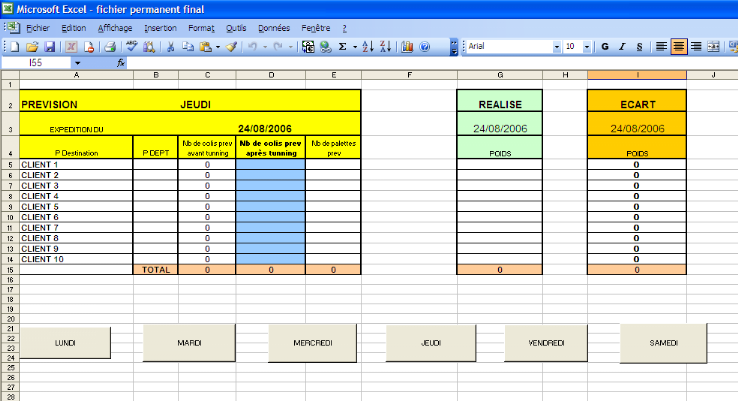Select the orange ECART header cell
Image resolution: width=738 pixels, height=401 pixels.
(637, 101)
